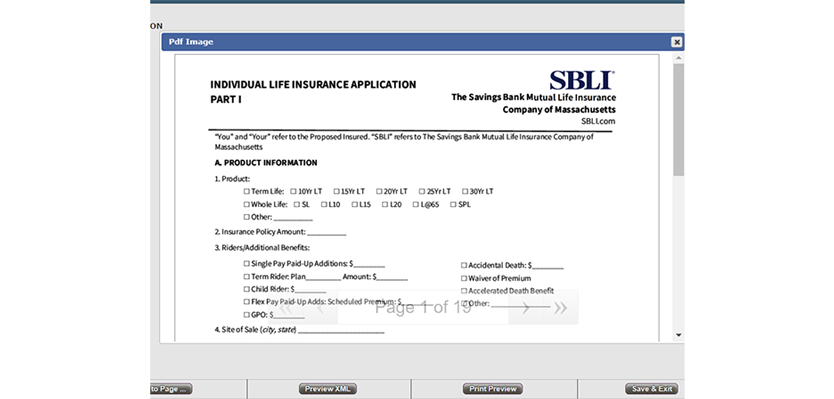Click the SBLI logo in the document
834x399 pixels.
tap(582, 80)
